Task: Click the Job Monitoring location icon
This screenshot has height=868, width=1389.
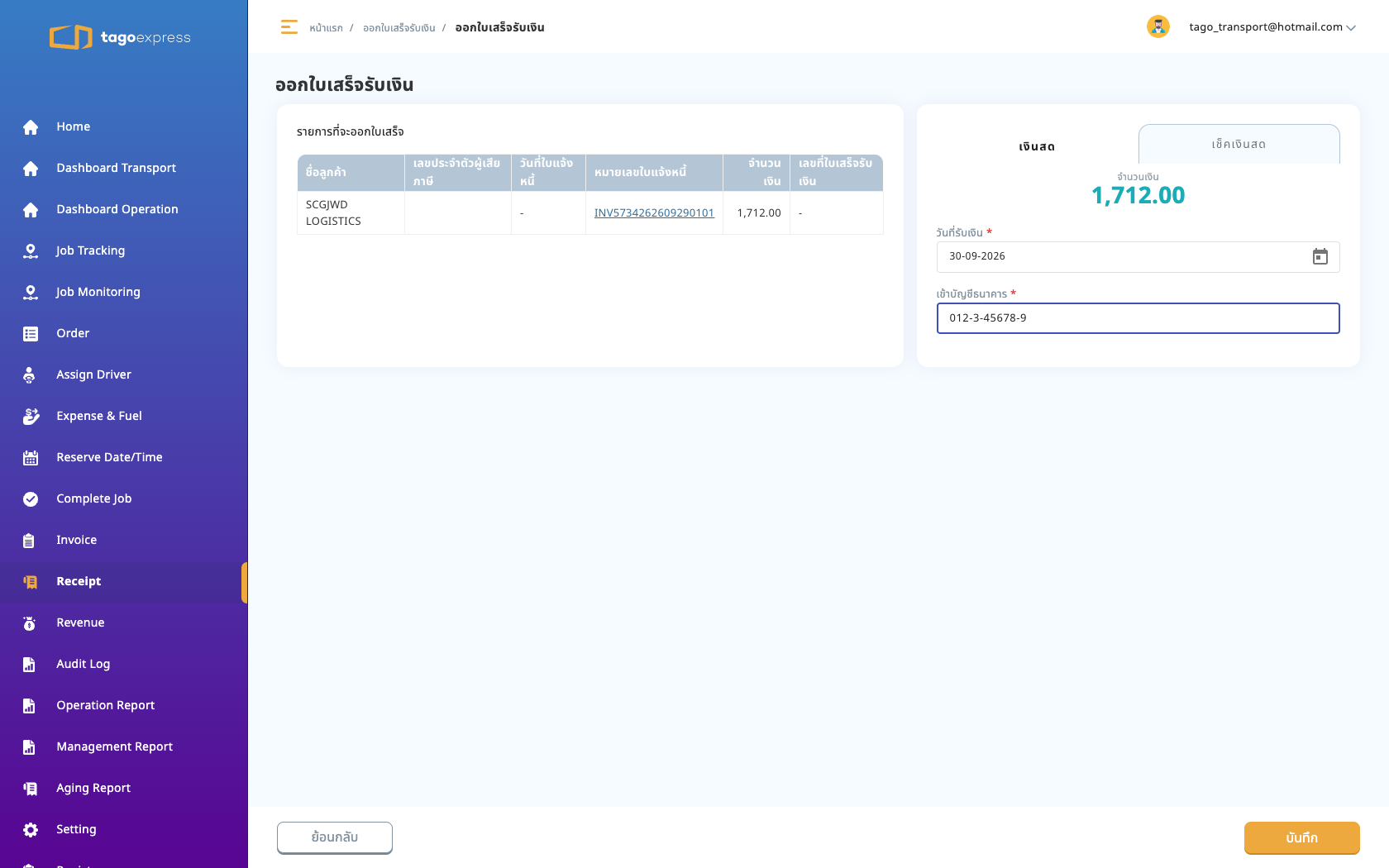Action: pos(31,293)
